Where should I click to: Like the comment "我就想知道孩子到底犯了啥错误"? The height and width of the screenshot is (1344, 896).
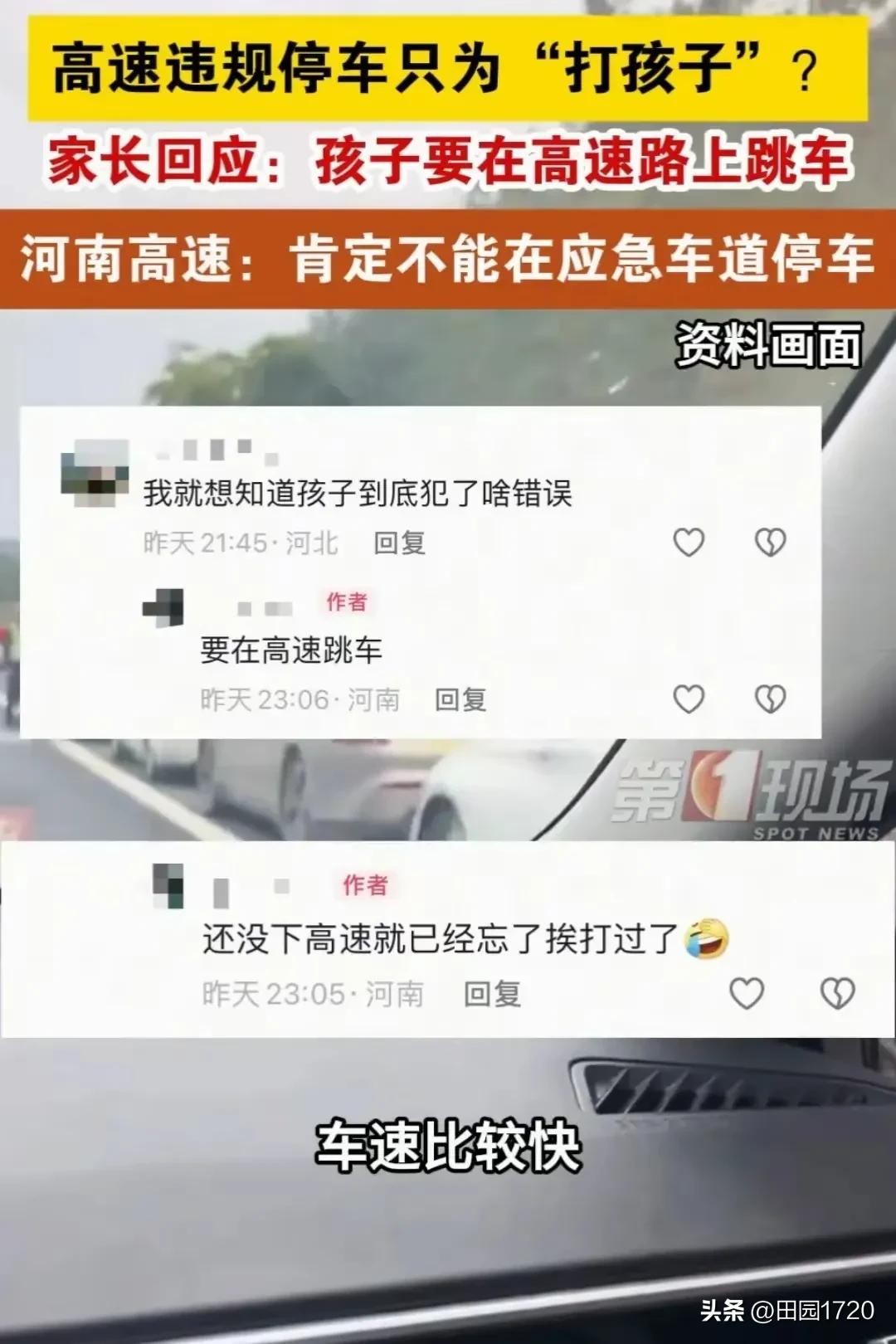point(689,543)
